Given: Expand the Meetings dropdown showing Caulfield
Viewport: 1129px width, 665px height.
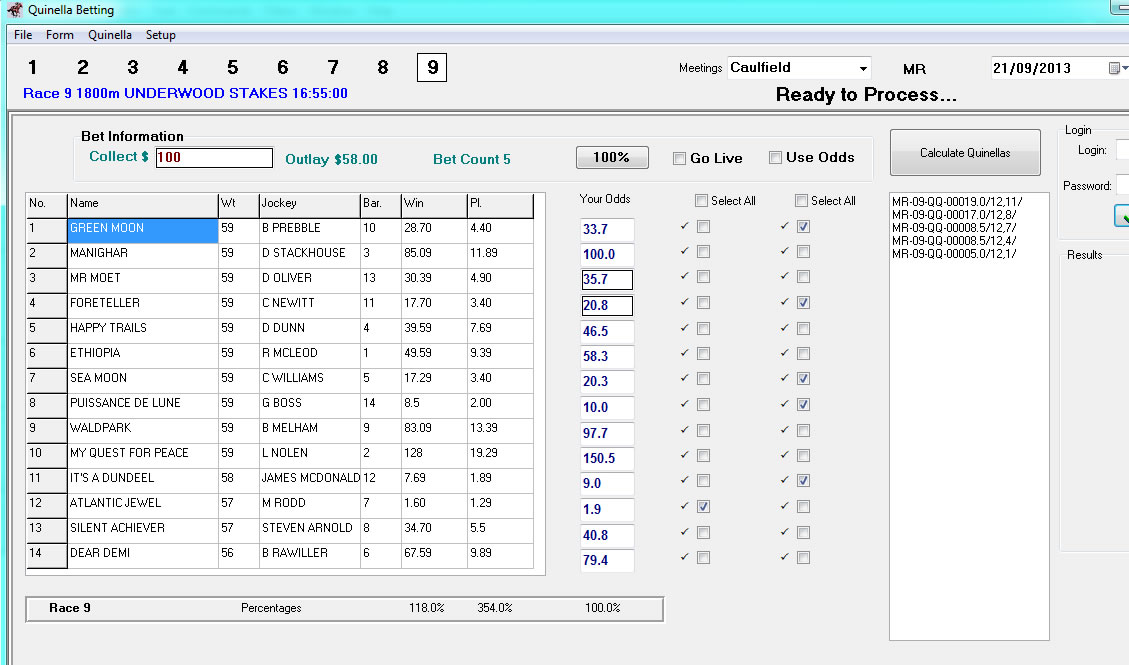Looking at the screenshot, I should tap(863, 68).
